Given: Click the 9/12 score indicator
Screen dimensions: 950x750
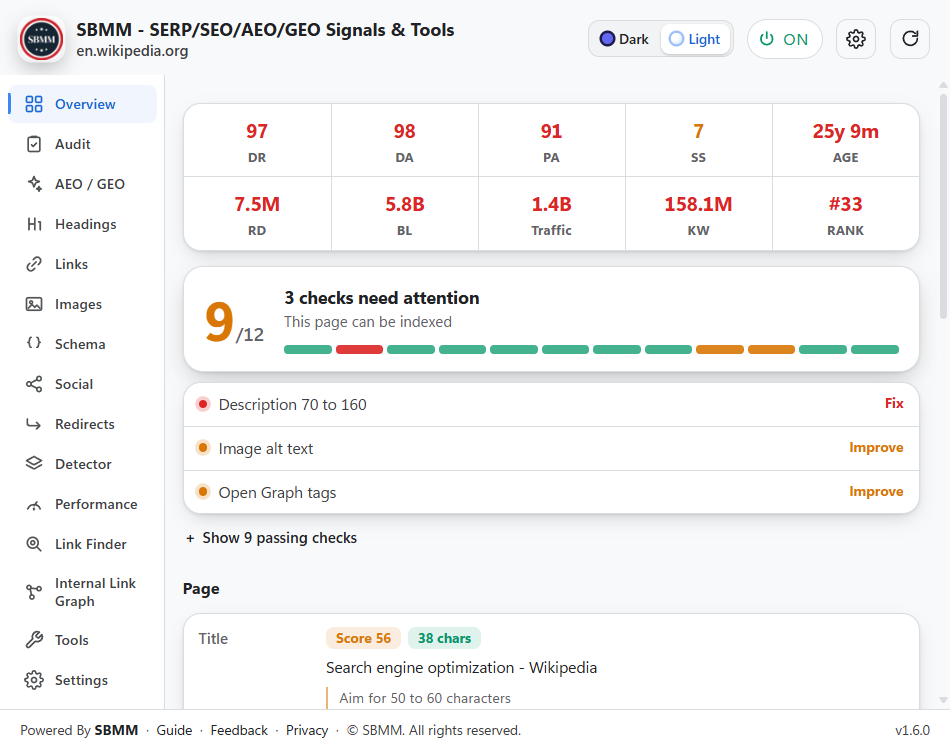Looking at the screenshot, I should pyautogui.click(x=234, y=322).
